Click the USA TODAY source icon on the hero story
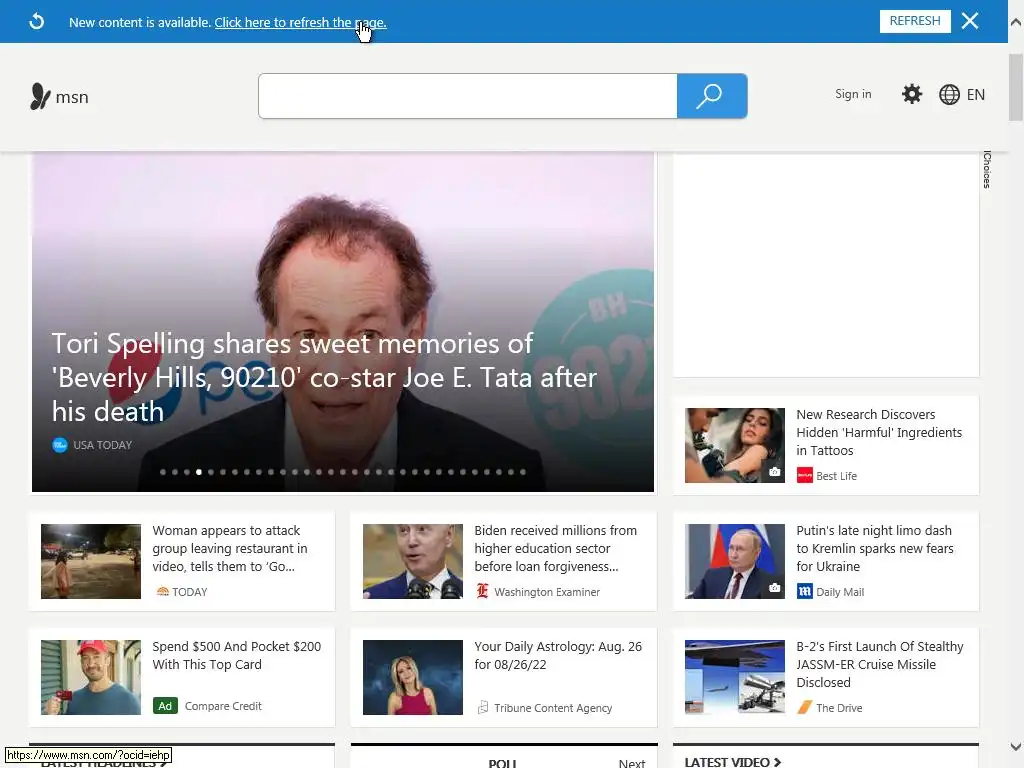The image size is (1024, 768). pos(59,445)
